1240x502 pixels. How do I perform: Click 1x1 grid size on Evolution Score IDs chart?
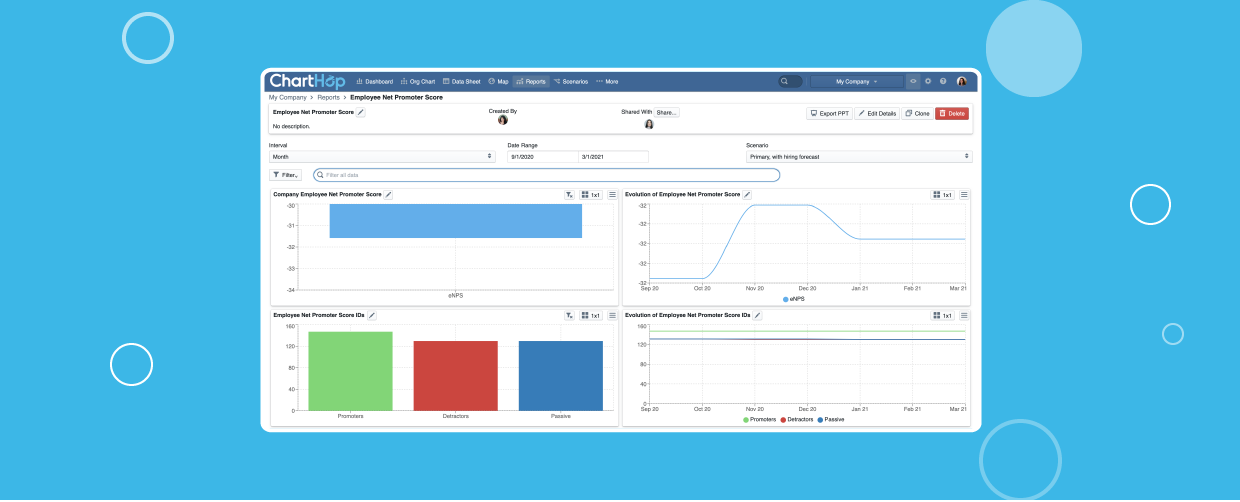pyautogui.click(x=942, y=315)
